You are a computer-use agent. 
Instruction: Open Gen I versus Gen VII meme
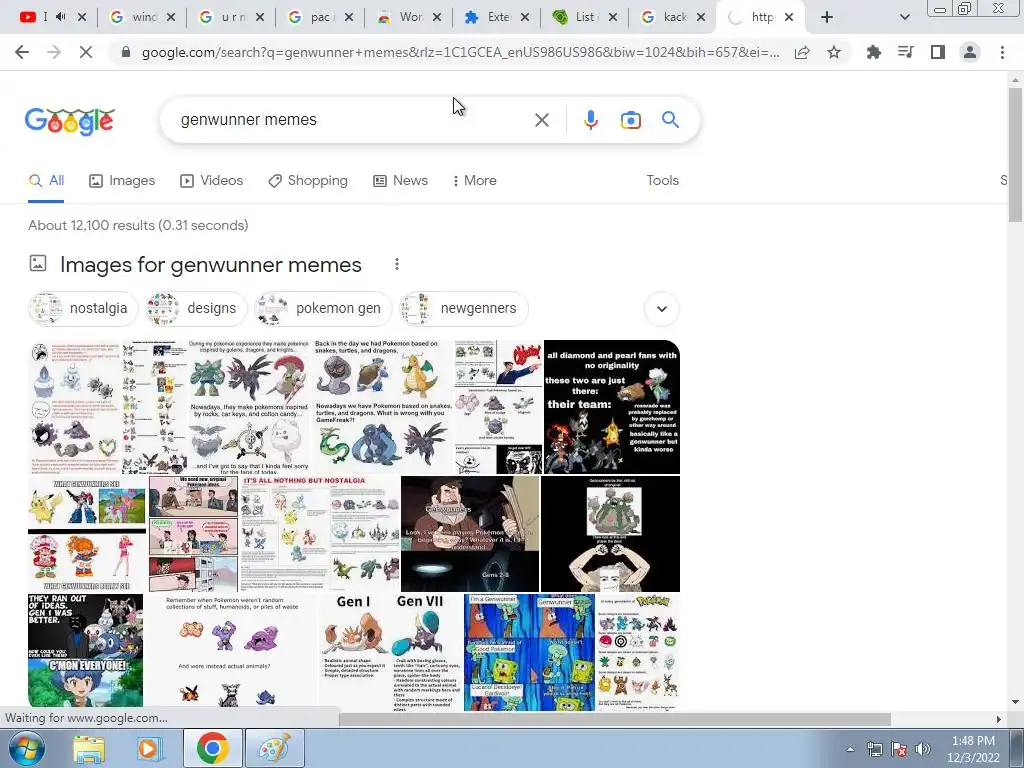[391, 652]
